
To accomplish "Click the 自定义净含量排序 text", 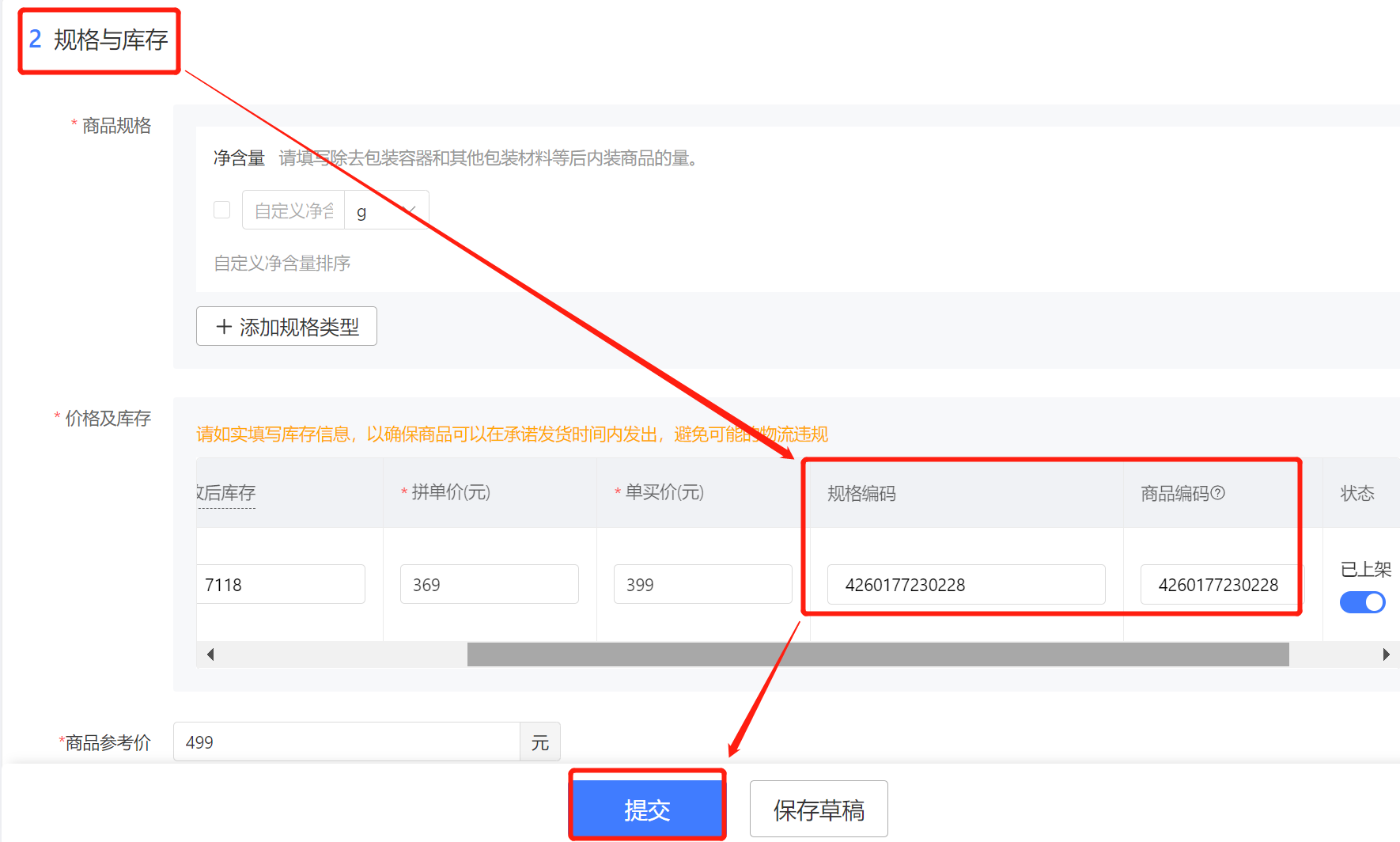I will [x=282, y=263].
